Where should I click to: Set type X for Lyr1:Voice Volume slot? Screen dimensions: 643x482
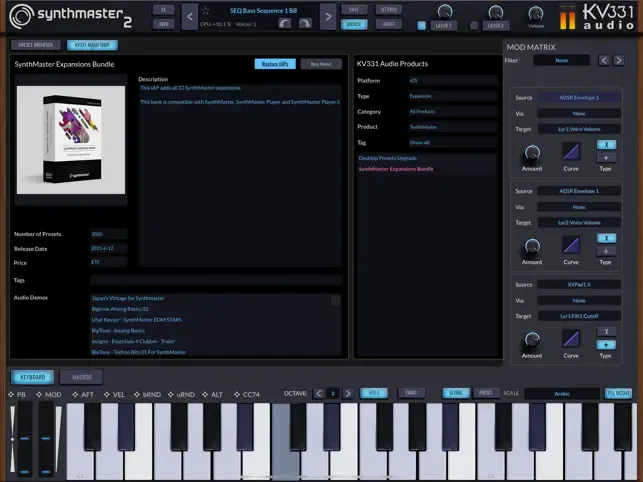coord(606,144)
